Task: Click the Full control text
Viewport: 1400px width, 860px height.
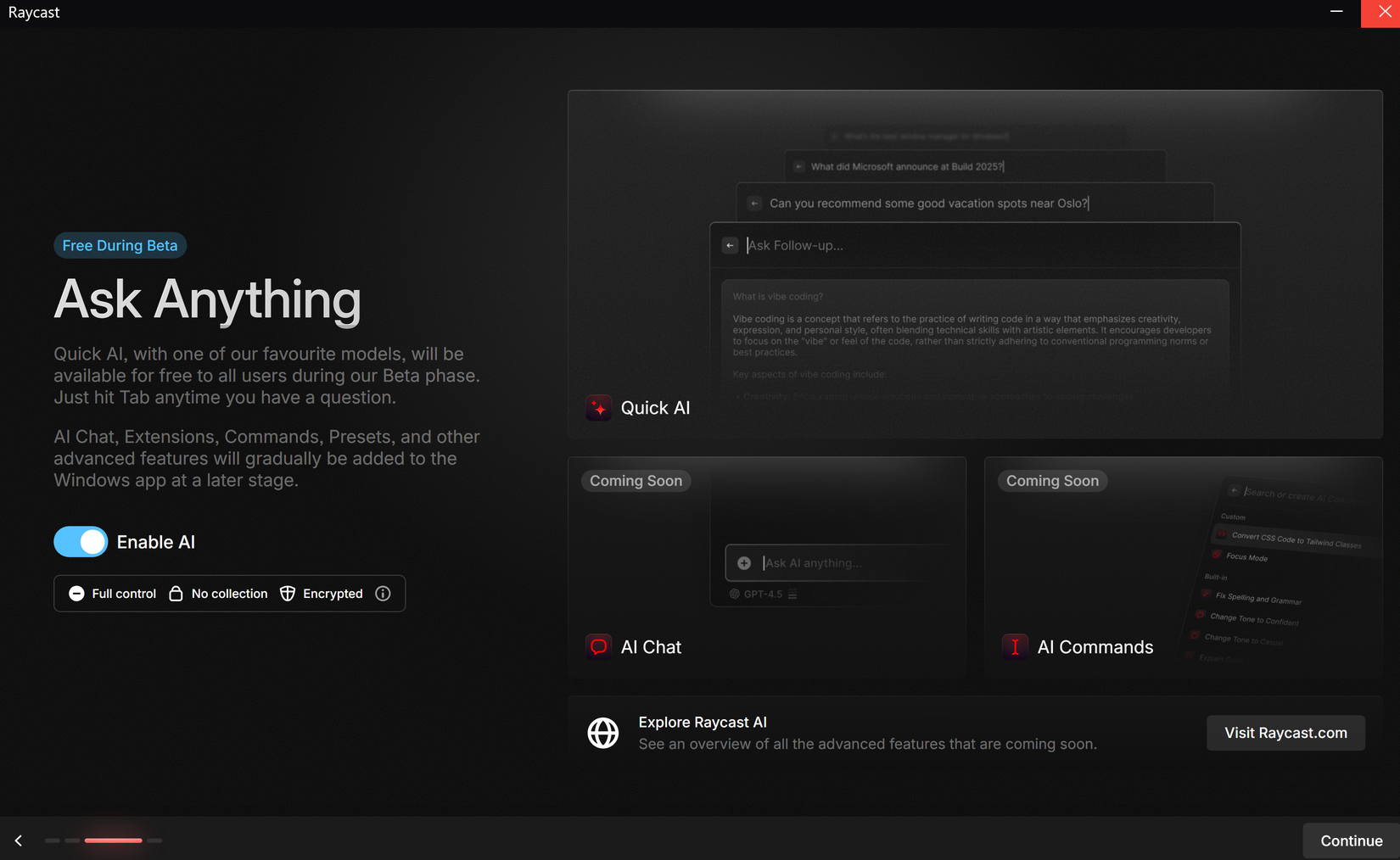Action: pyautogui.click(x=124, y=594)
